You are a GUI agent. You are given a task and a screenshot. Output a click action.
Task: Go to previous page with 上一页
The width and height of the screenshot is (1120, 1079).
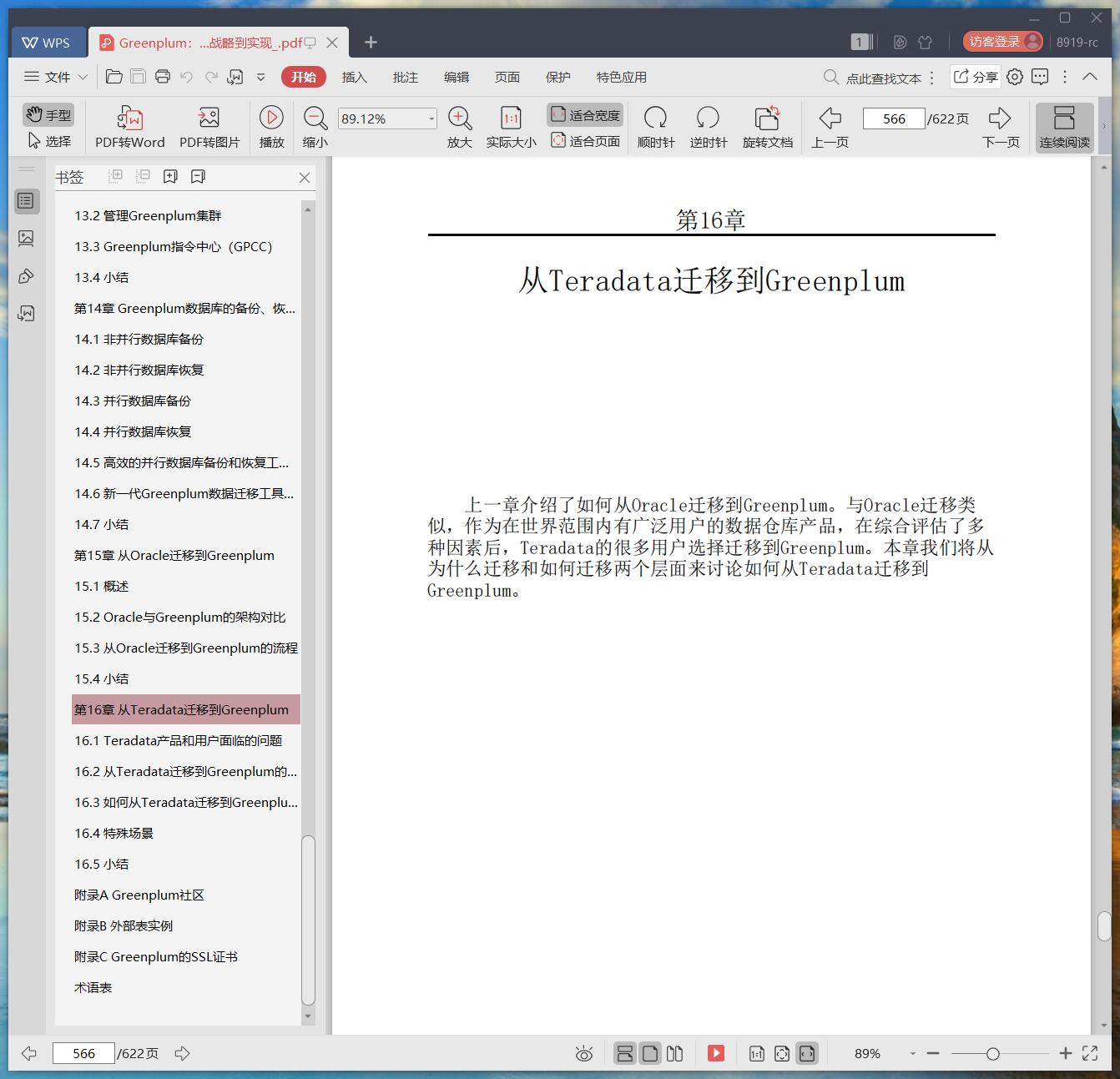(830, 127)
